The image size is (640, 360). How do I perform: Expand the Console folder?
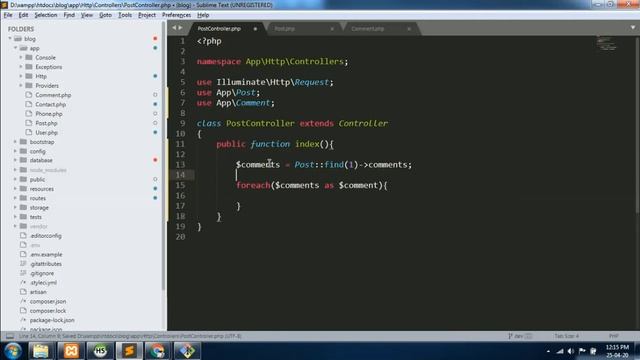(21, 58)
